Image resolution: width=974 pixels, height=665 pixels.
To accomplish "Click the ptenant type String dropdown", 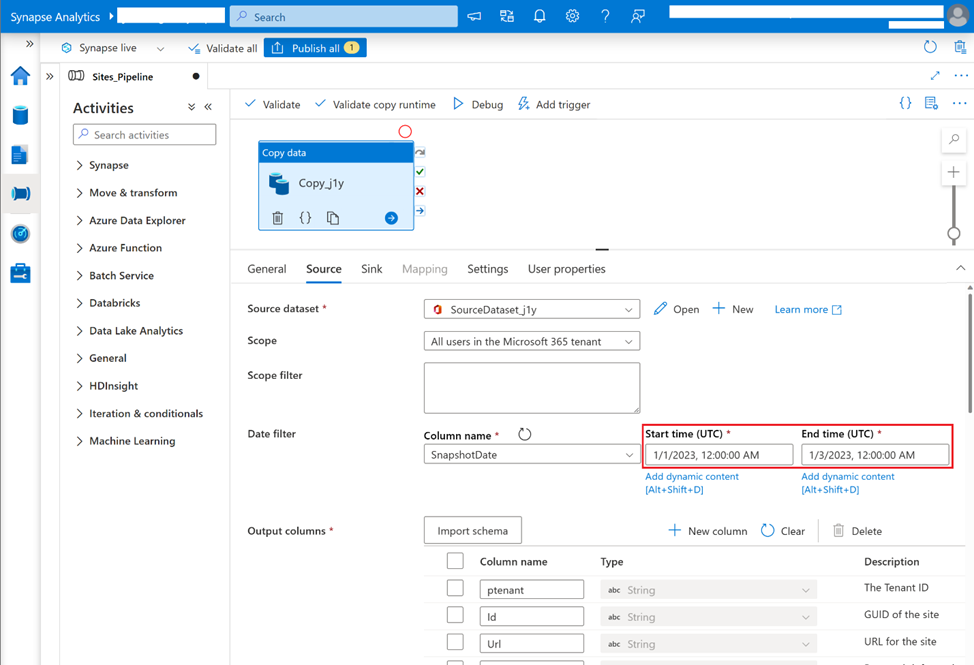I will 708,590.
